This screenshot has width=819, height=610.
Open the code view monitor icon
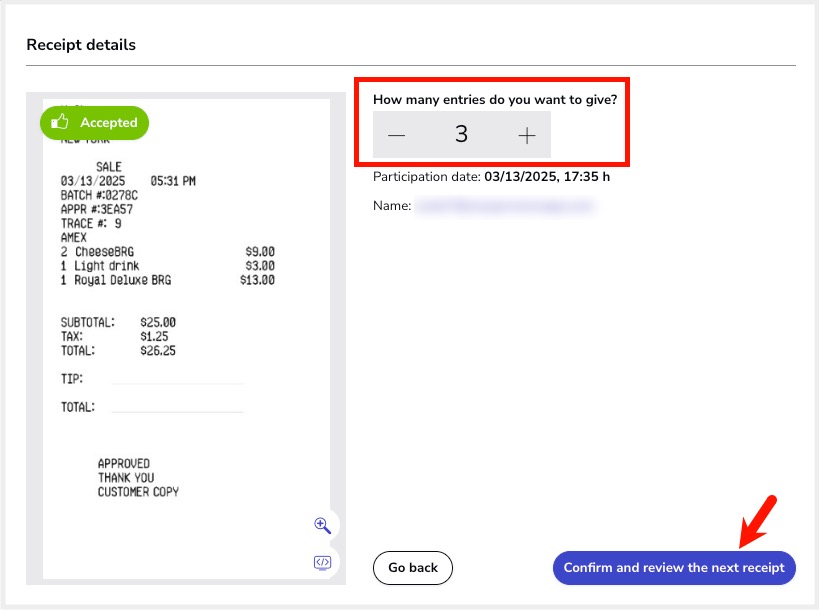[322, 562]
